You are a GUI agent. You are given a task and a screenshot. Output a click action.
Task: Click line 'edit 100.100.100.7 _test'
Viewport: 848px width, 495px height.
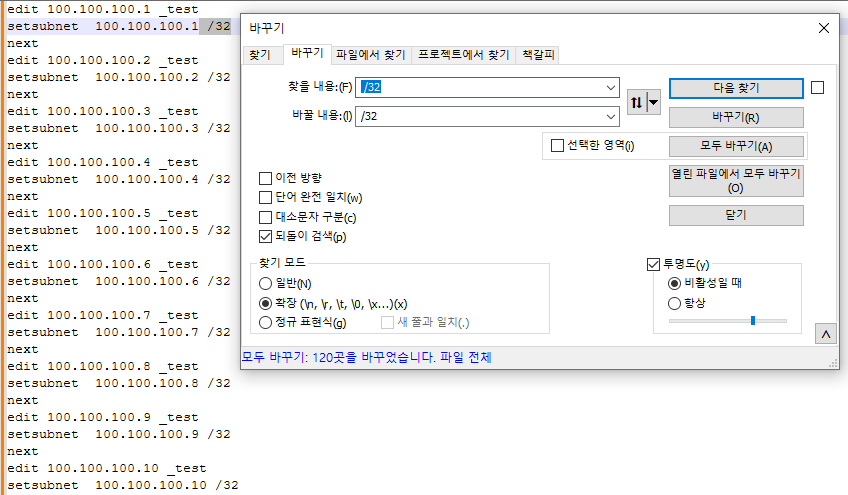click(103, 315)
